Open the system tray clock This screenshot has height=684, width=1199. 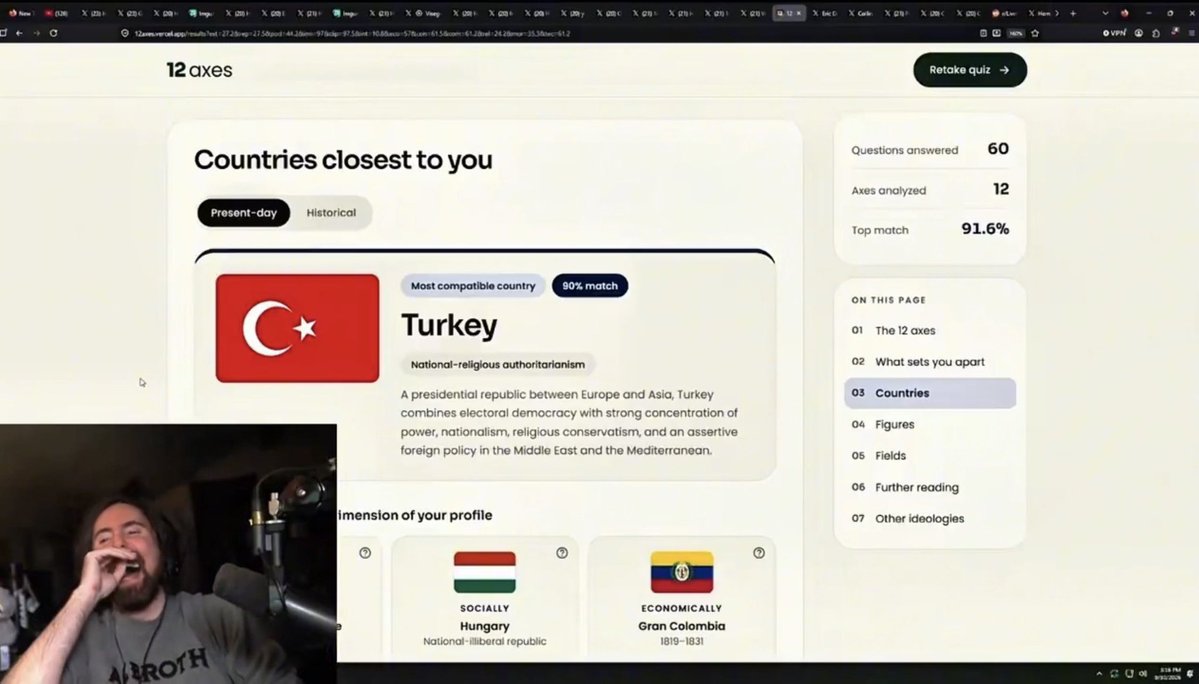(x=1170, y=673)
